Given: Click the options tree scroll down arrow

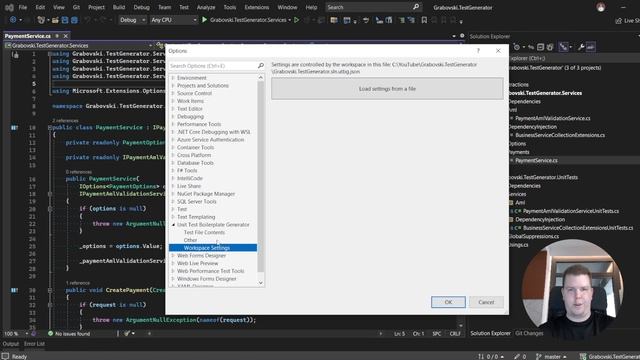Looking at the screenshot, I should 261,283.
